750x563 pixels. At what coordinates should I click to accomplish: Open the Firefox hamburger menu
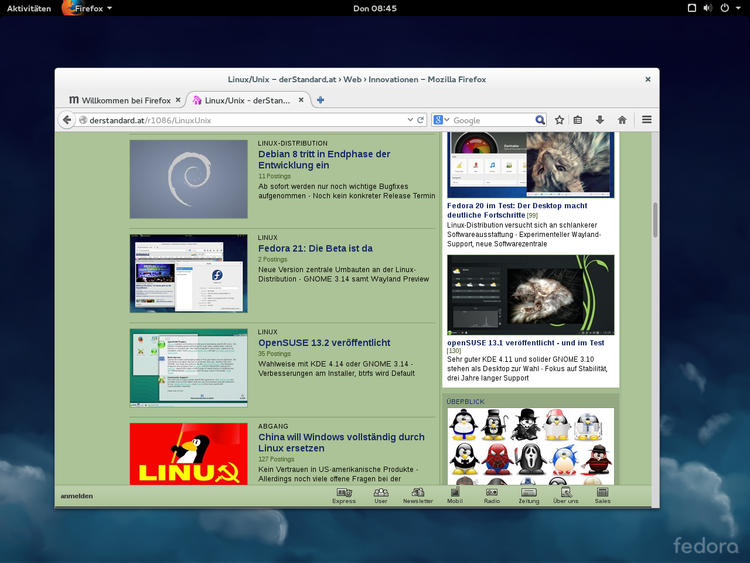coord(647,120)
